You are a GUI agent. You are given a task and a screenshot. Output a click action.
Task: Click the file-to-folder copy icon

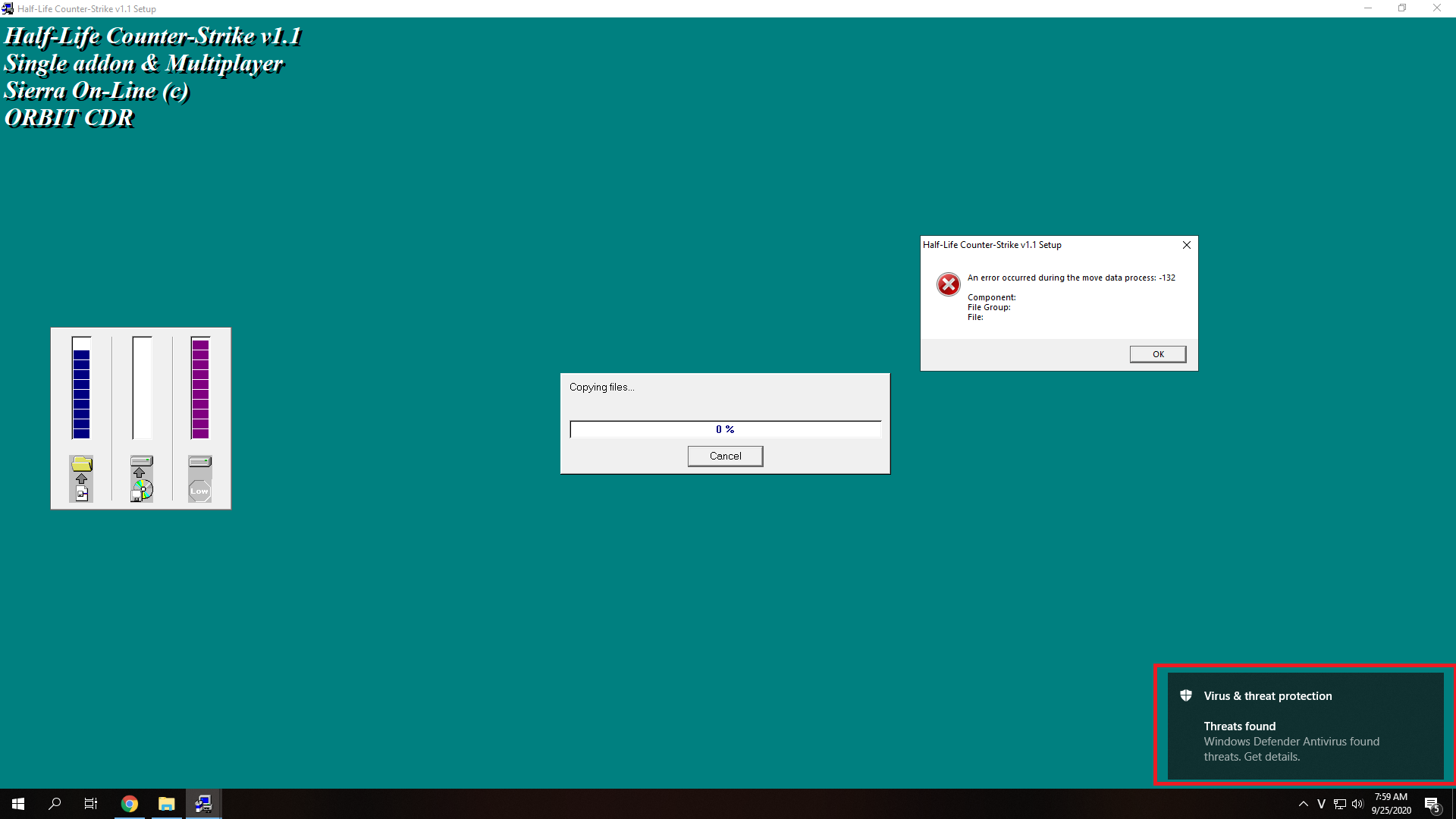(x=81, y=479)
